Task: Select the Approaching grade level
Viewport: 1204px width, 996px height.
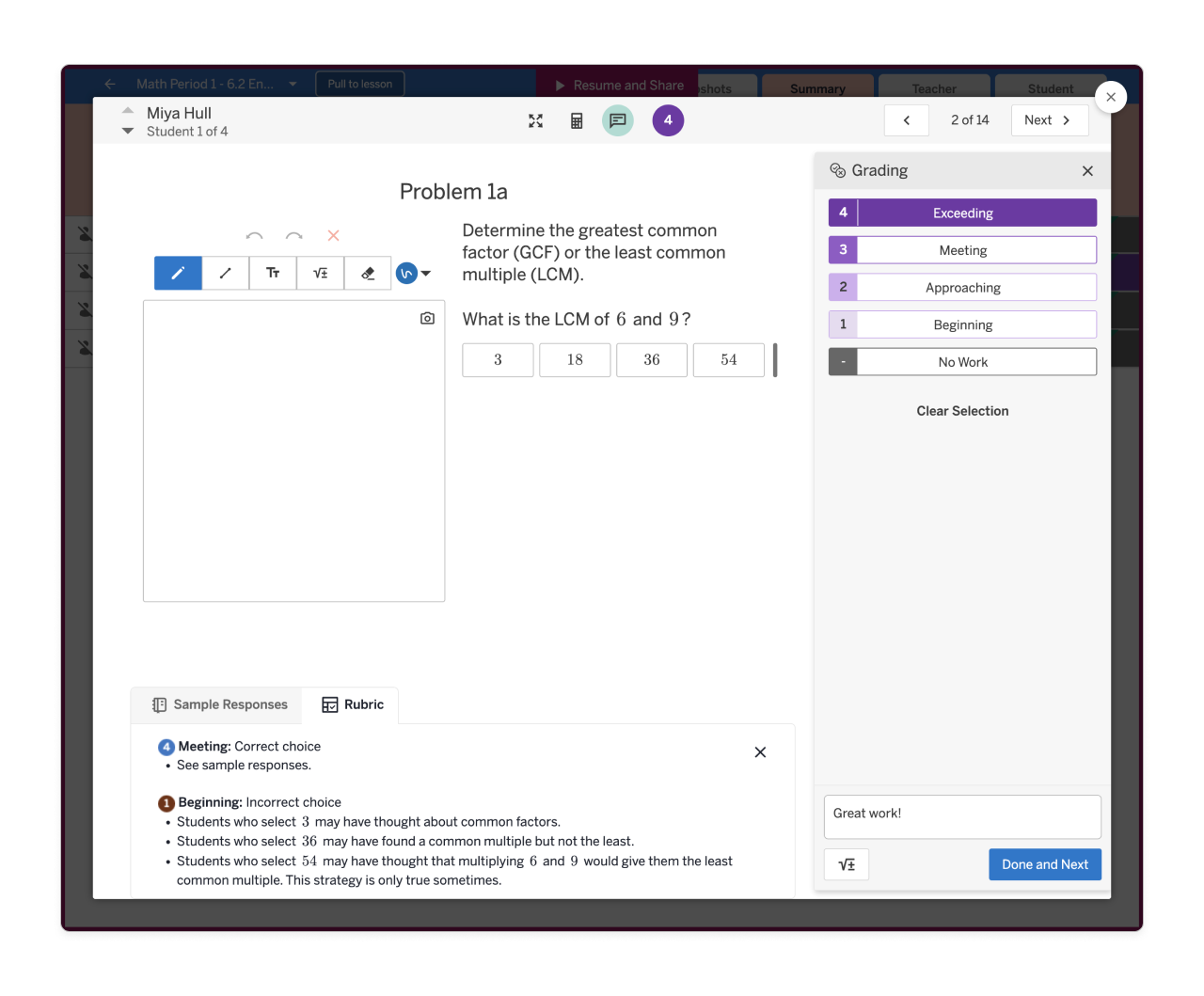Action: [x=962, y=287]
